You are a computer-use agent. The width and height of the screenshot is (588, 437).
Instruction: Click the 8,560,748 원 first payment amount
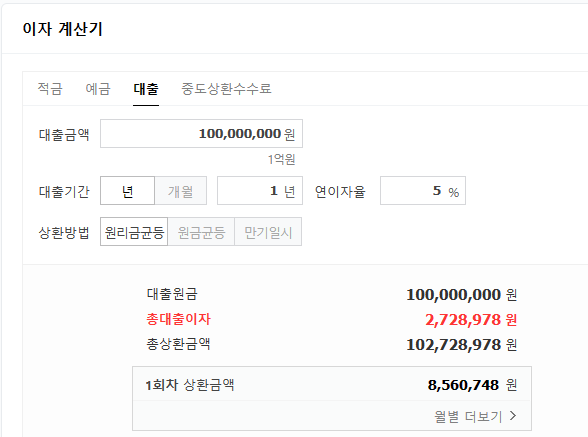tap(472, 385)
